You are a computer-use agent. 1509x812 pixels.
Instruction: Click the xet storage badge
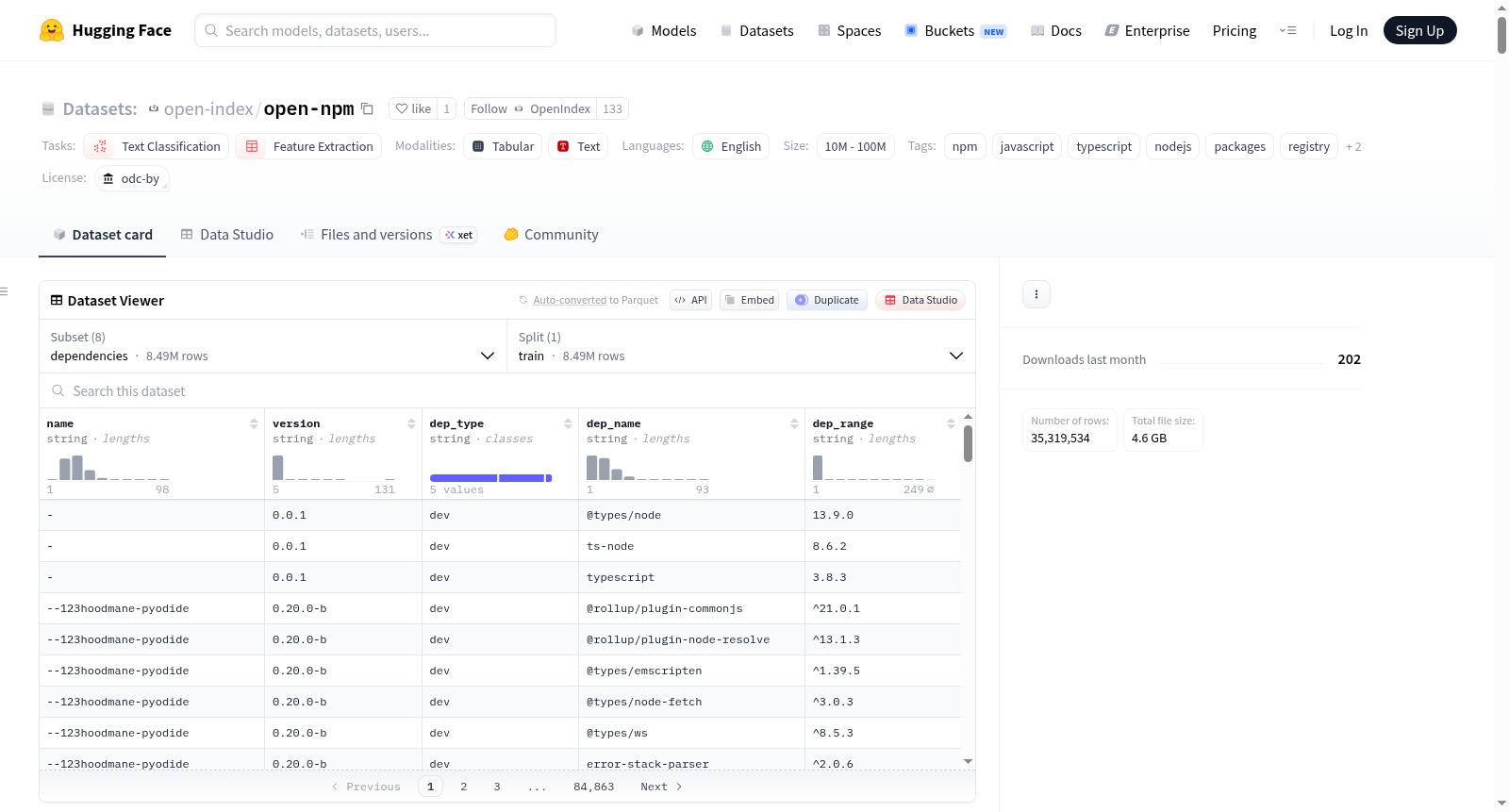click(x=459, y=235)
